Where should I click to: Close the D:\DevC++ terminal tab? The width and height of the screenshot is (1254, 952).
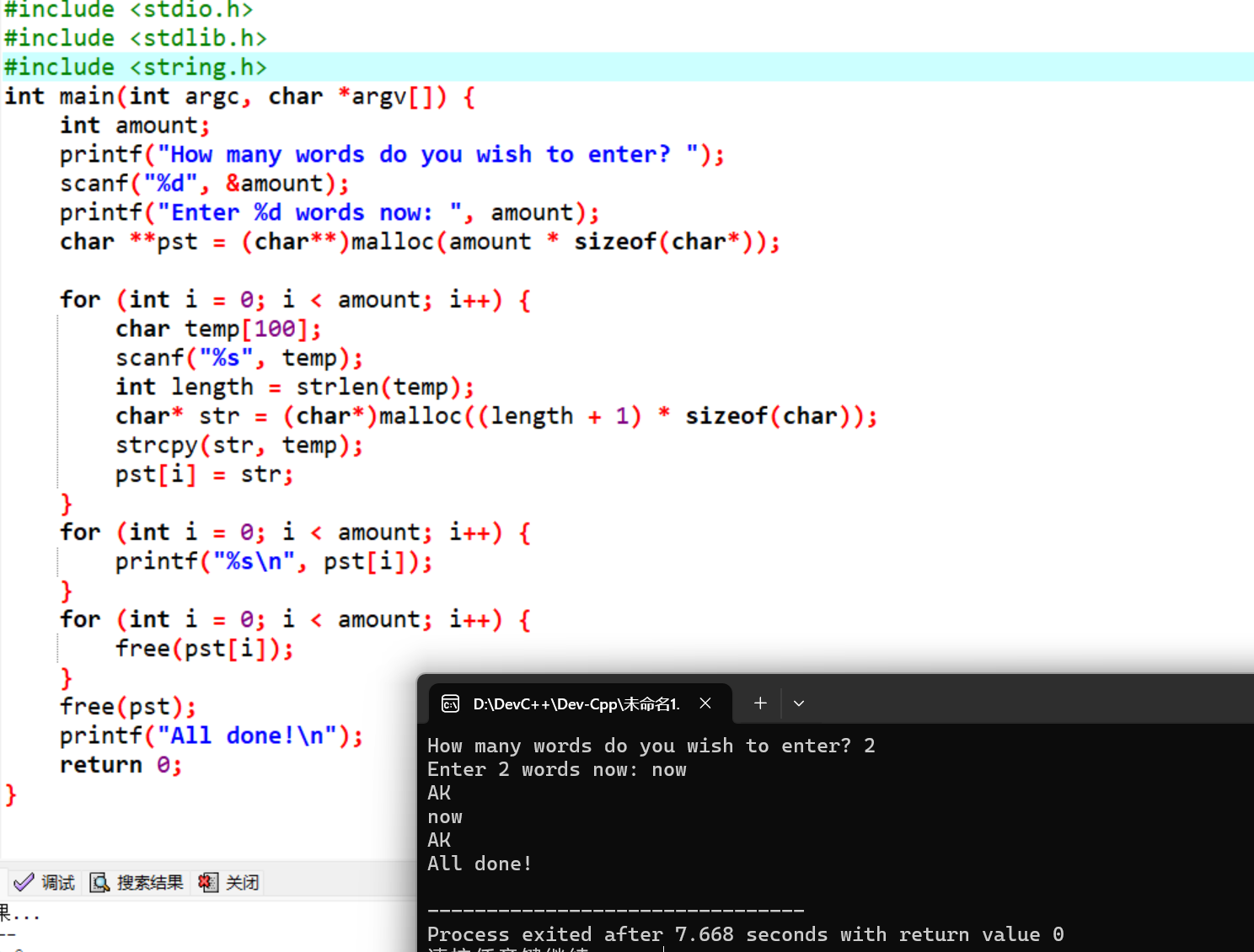click(705, 703)
